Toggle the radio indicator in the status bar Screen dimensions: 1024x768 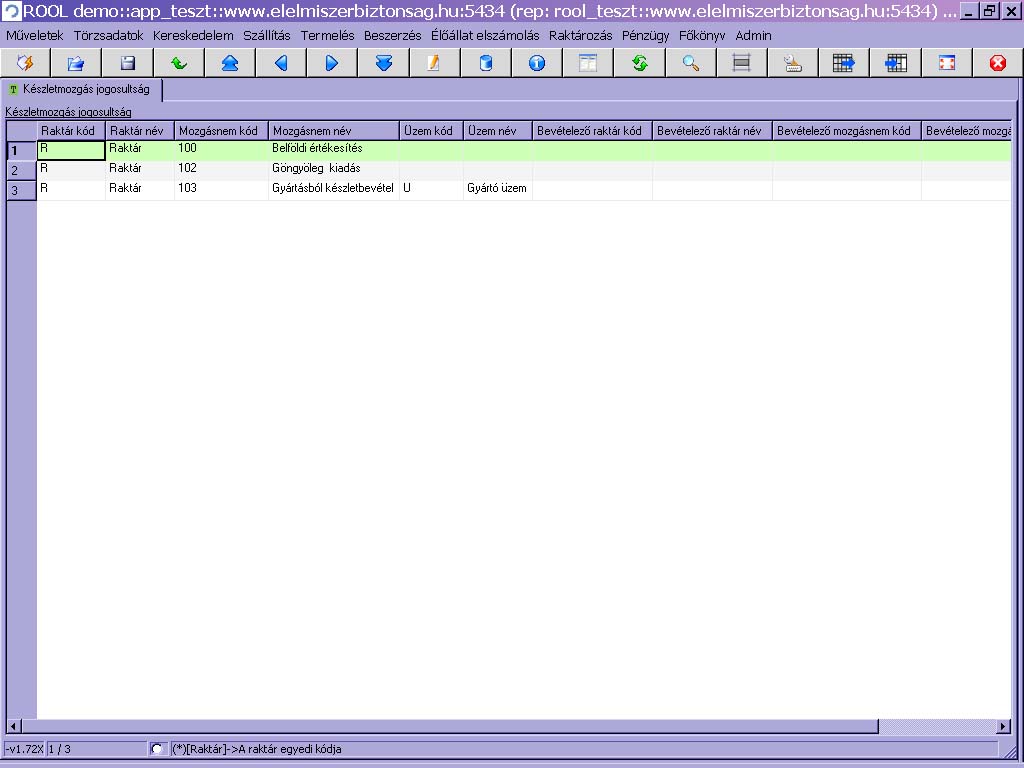coord(157,749)
